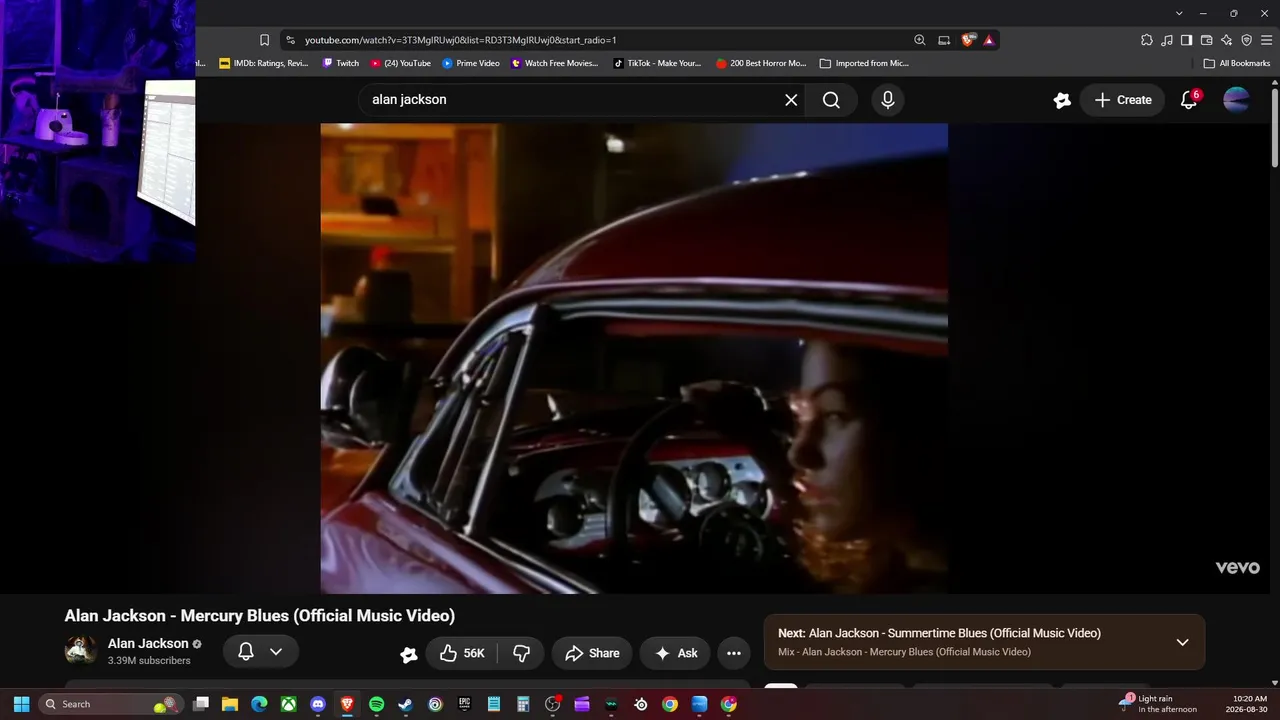Image resolution: width=1280 pixels, height=720 pixels.
Task: Click the YouTube search magnifier button
Action: pyautogui.click(x=831, y=100)
